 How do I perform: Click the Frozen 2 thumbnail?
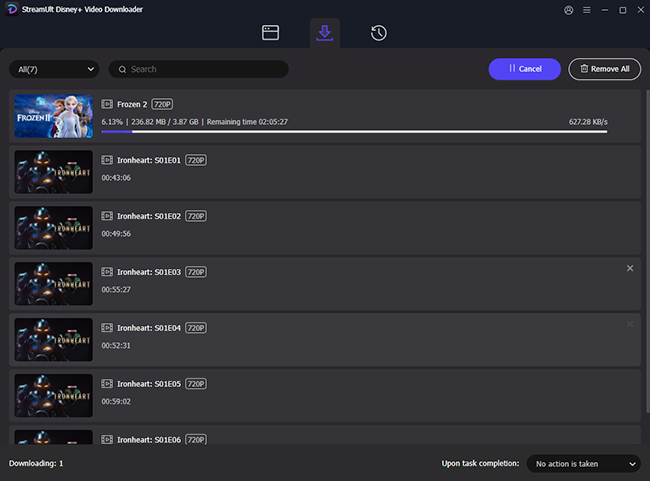tap(53, 116)
